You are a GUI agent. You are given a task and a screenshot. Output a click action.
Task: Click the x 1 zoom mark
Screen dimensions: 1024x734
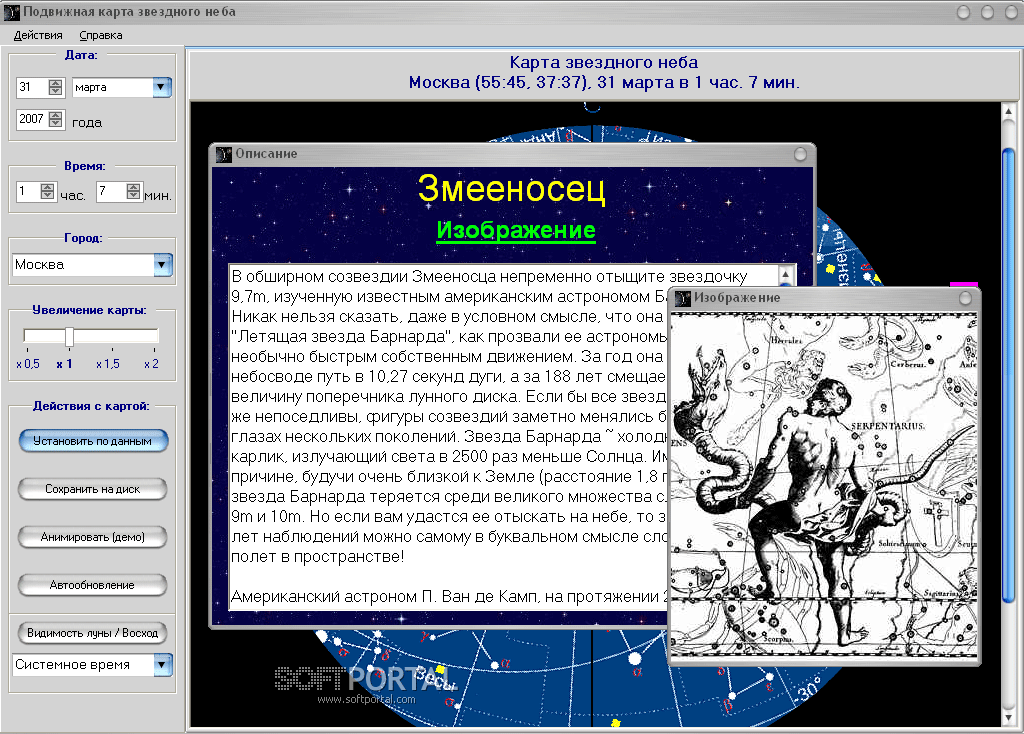64,364
